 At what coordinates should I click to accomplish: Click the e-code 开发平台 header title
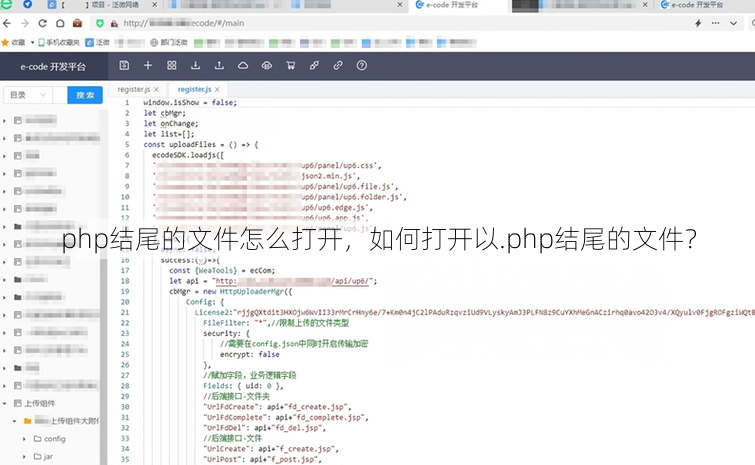pos(53,66)
